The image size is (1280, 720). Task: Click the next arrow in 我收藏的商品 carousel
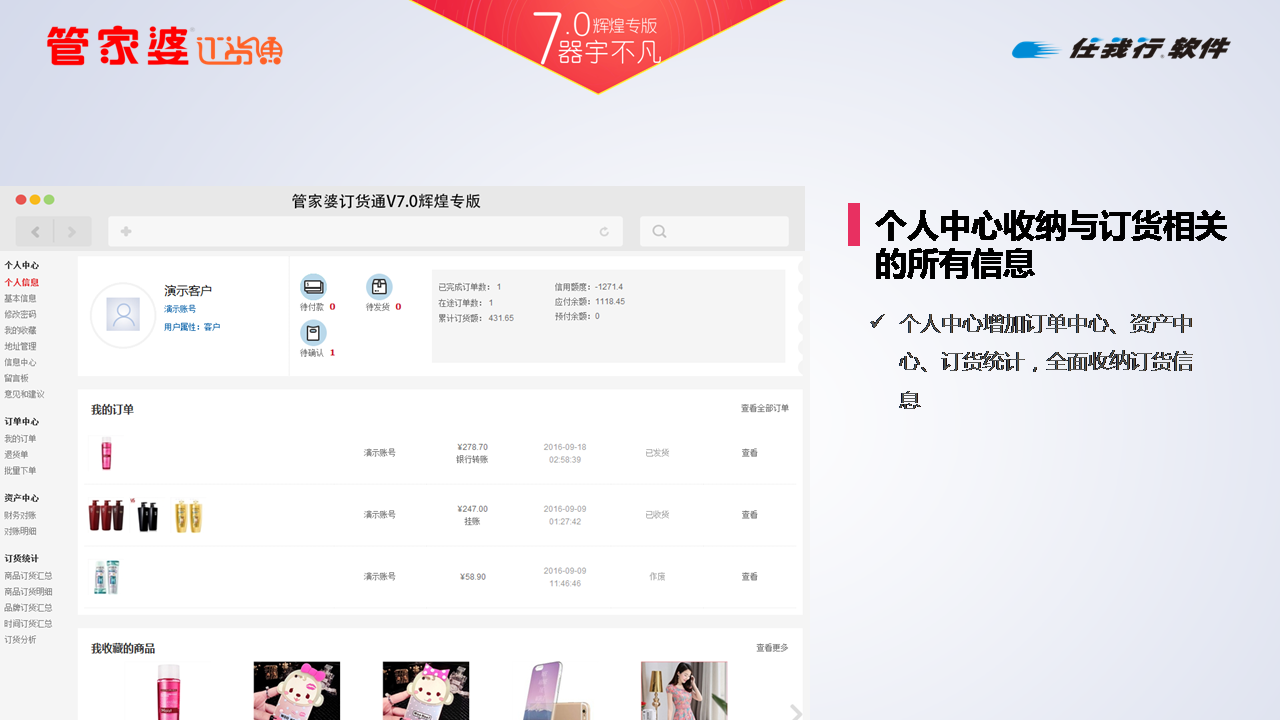(x=796, y=712)
